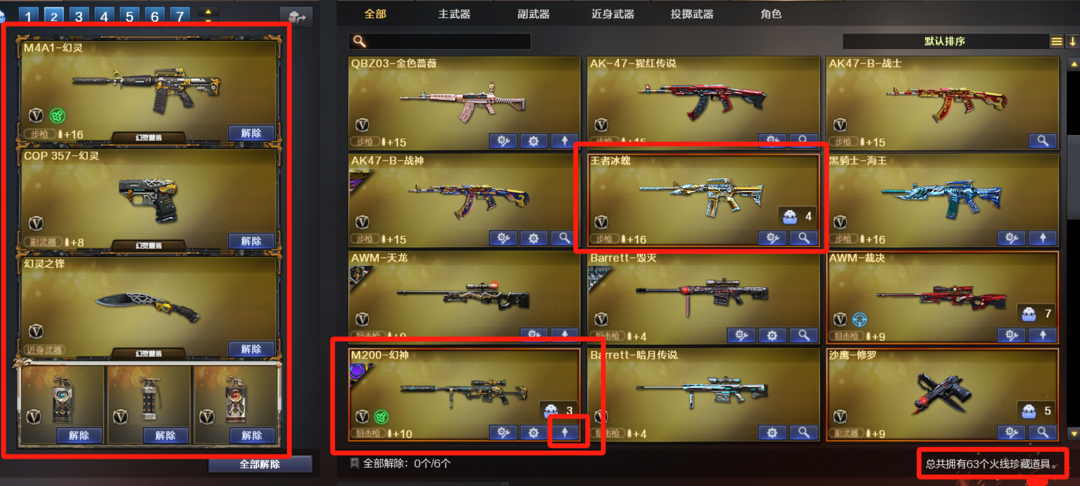Select bag slot number 7

179,16
